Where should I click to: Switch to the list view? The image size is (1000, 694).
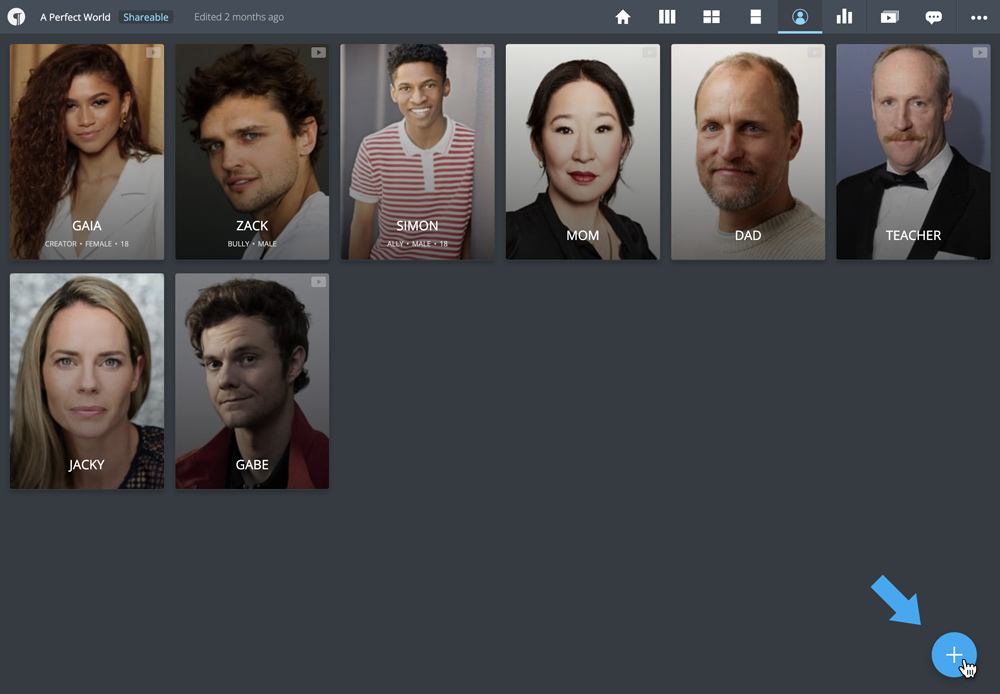pos(756,17)
